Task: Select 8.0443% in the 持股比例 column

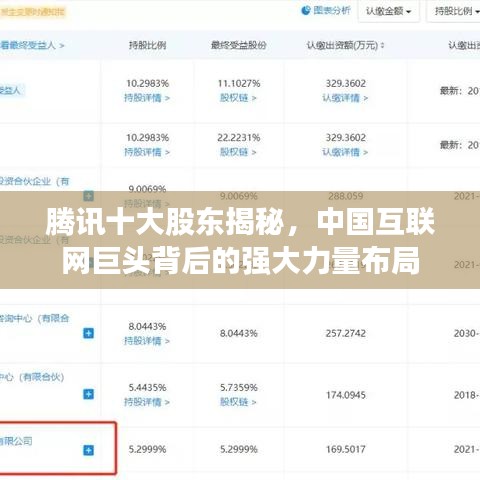Action: click(147, 326)
